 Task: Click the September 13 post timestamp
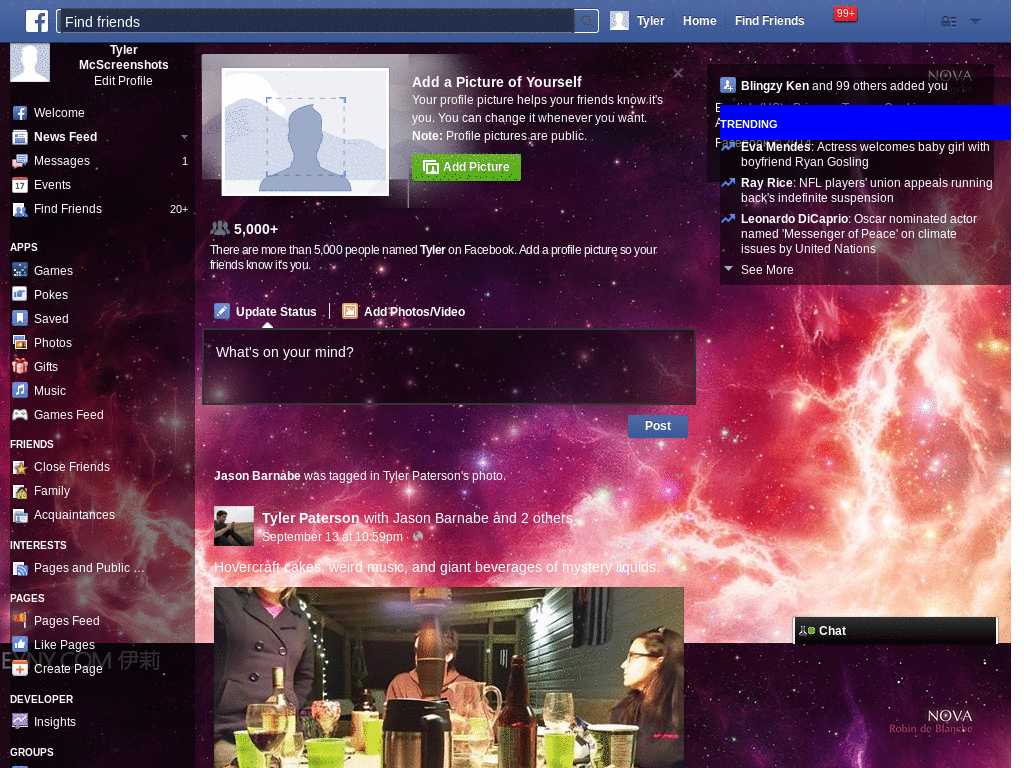pos(332,537)
